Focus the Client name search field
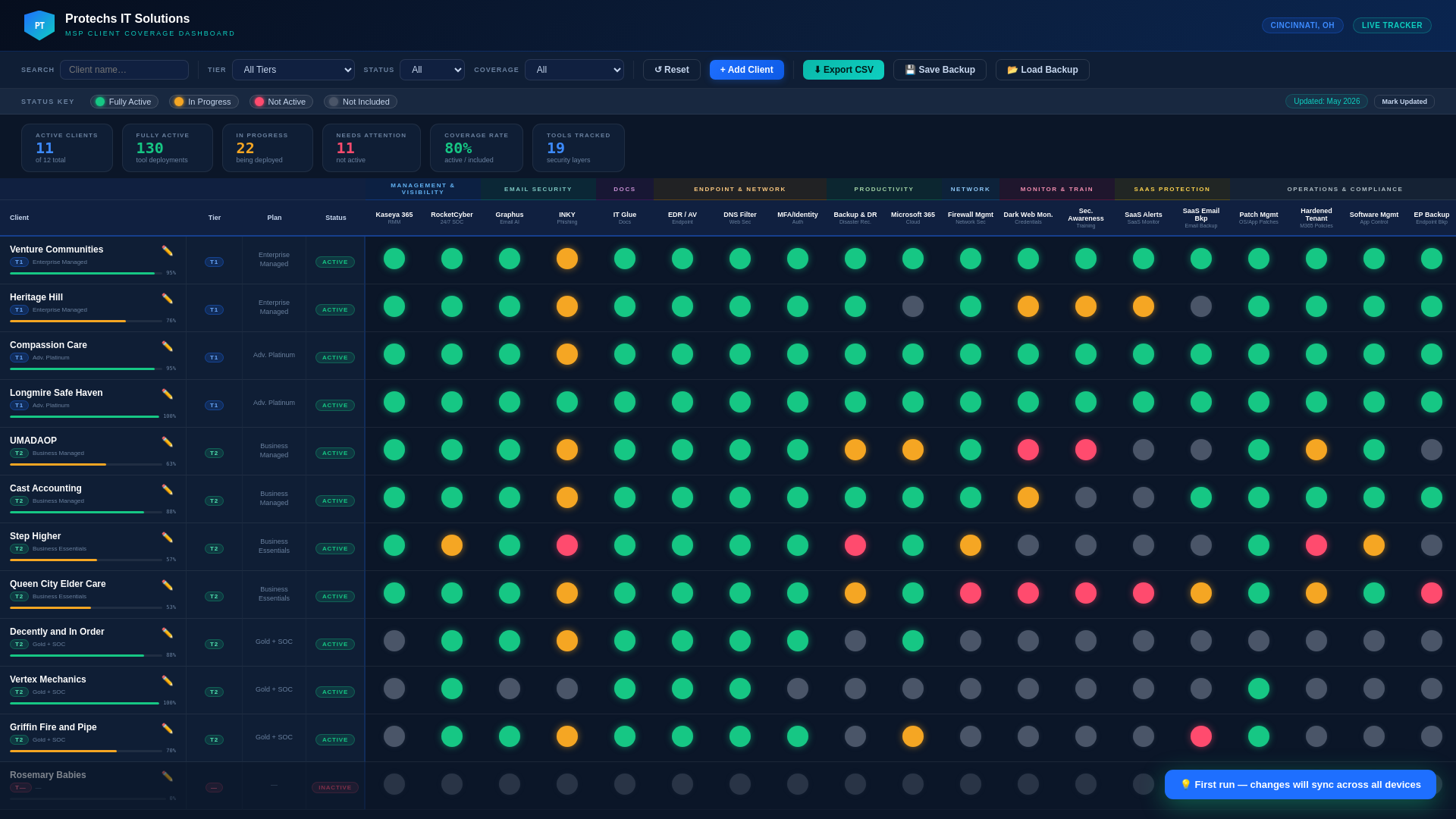This screenshot has height=819, width=1456. coord(124,70)
